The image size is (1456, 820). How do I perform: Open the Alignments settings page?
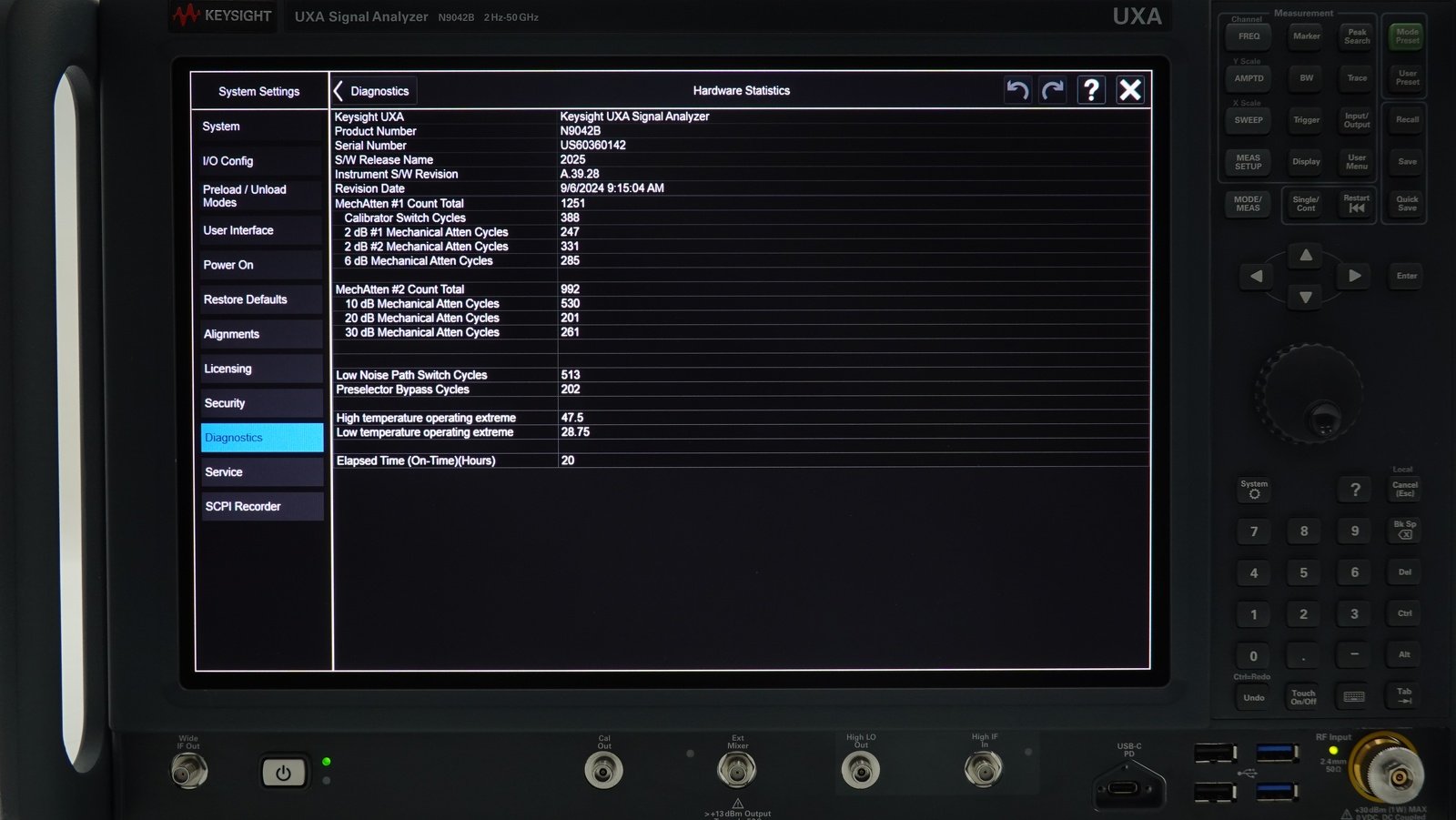tap(262, 334)
